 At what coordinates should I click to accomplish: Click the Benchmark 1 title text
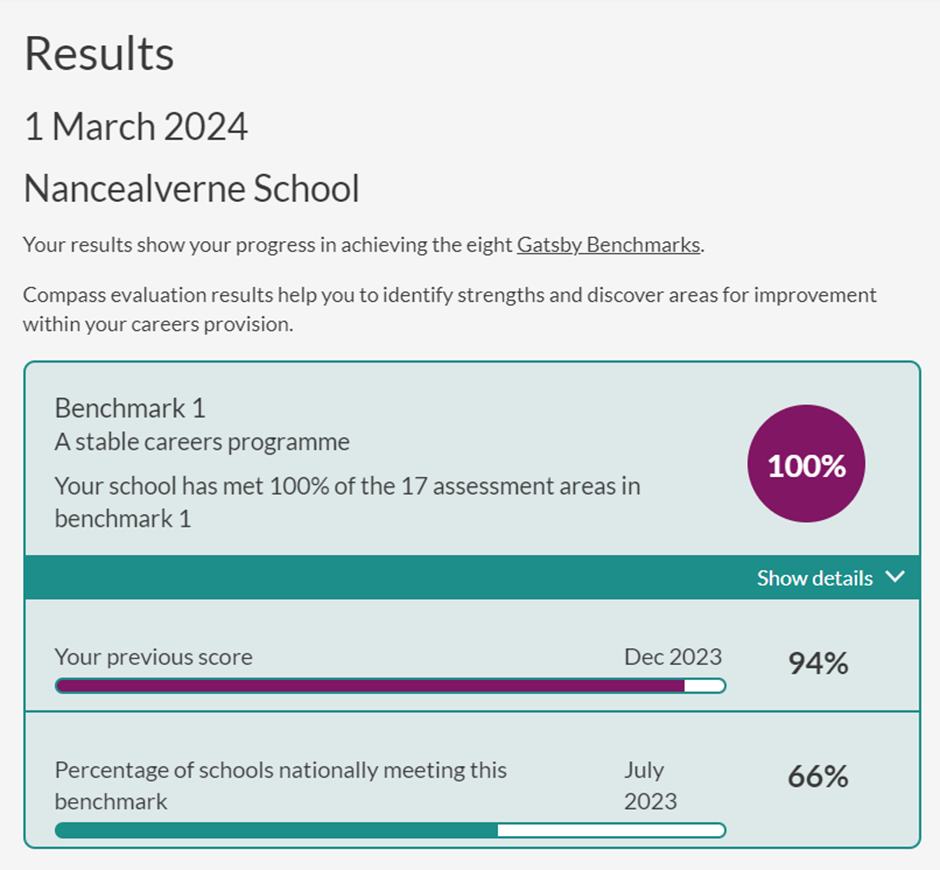pos(130,408)
